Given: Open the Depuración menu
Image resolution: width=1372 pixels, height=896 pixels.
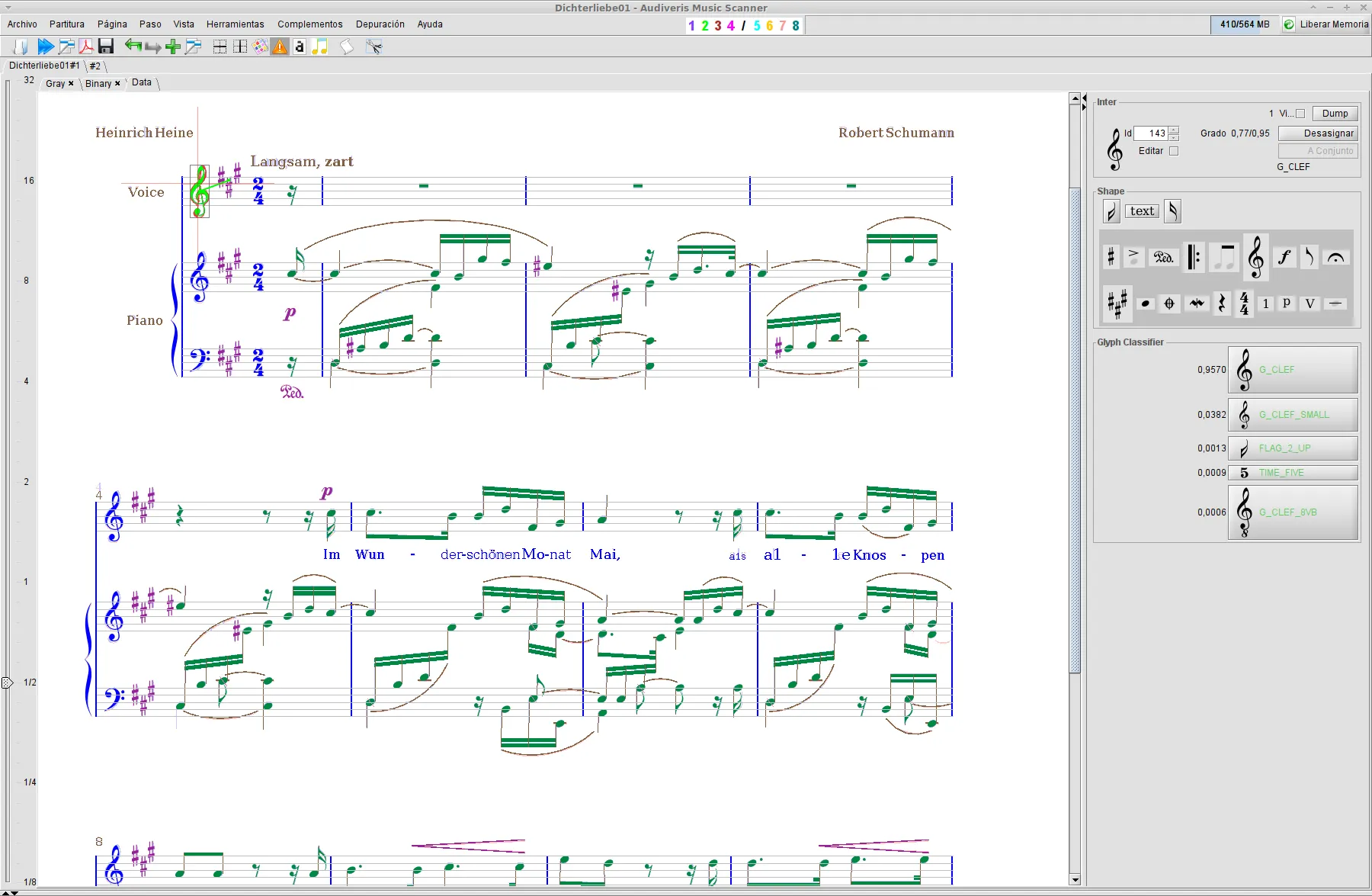Looking at the screenshot, I should point(380,24).
